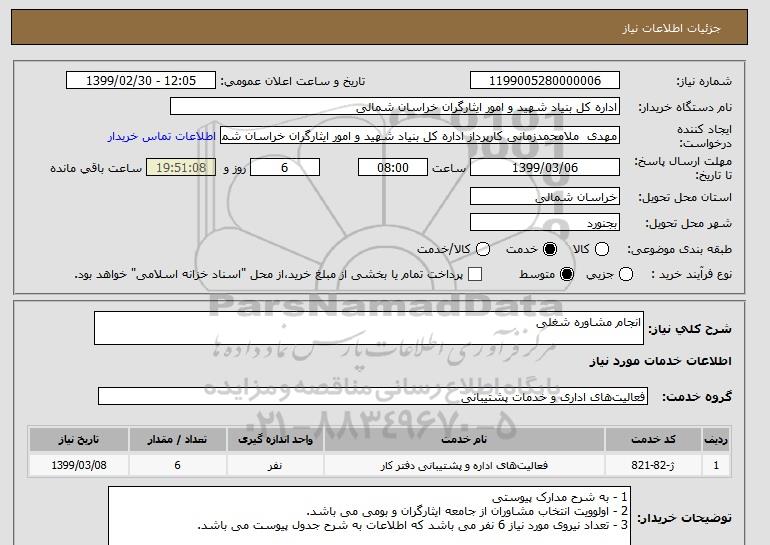The image size is (770, 545).
Task: Choose the جزیی purchase type radio
Action: [x=626, y=274]
